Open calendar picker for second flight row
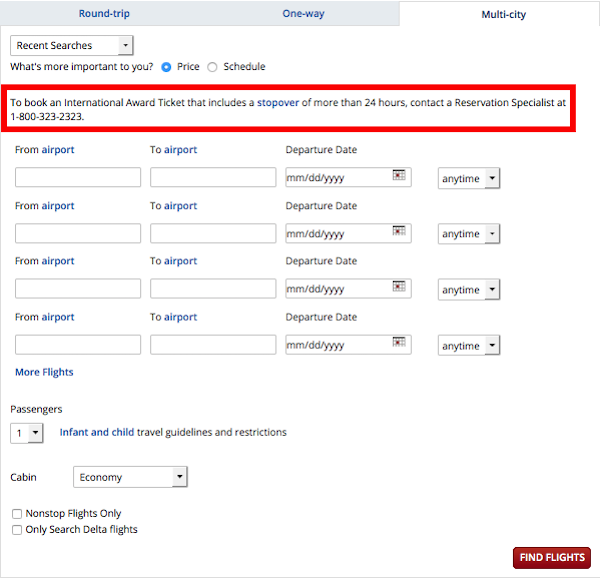 pos(399,231)
